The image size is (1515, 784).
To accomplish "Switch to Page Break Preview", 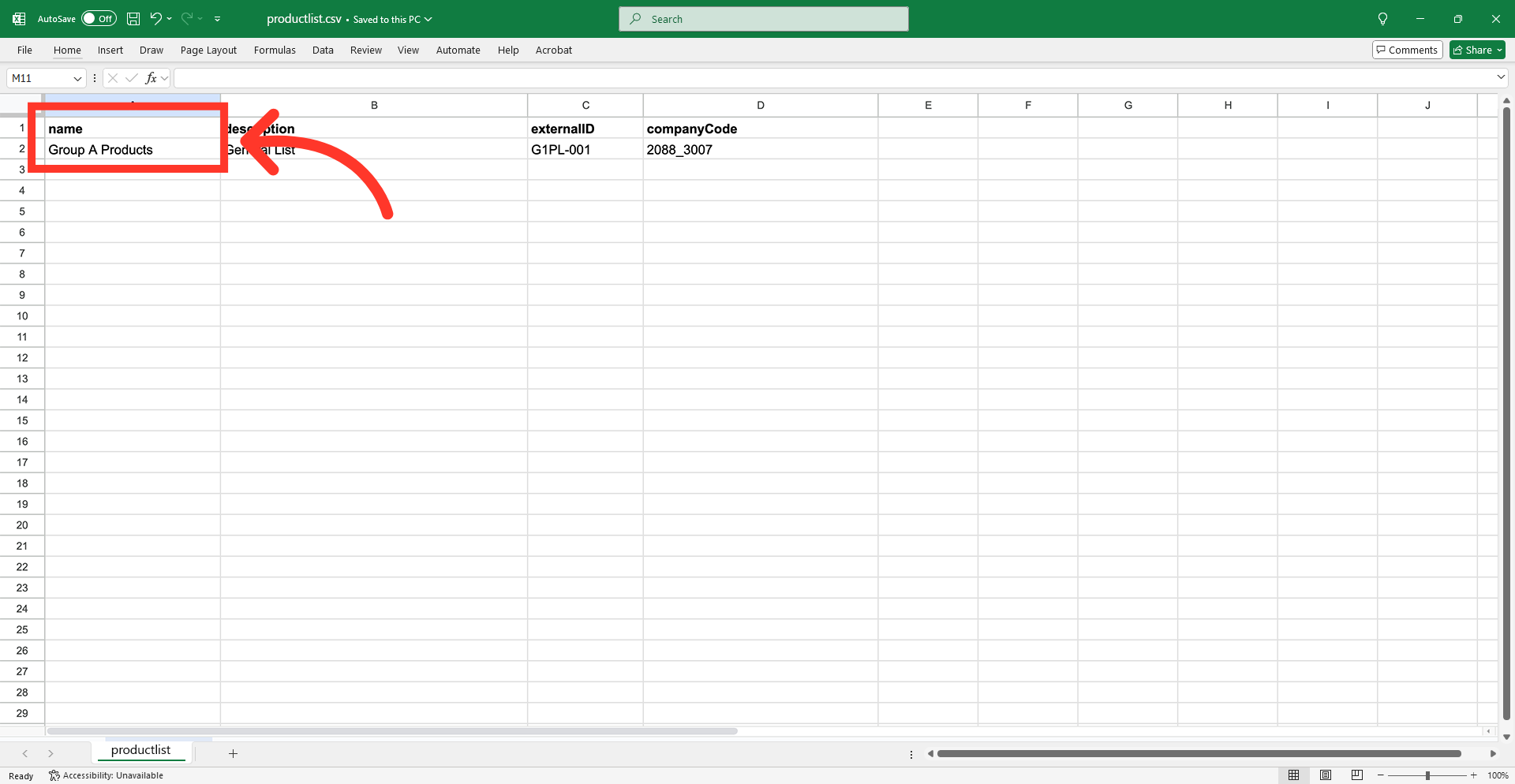I will 1357,775.
